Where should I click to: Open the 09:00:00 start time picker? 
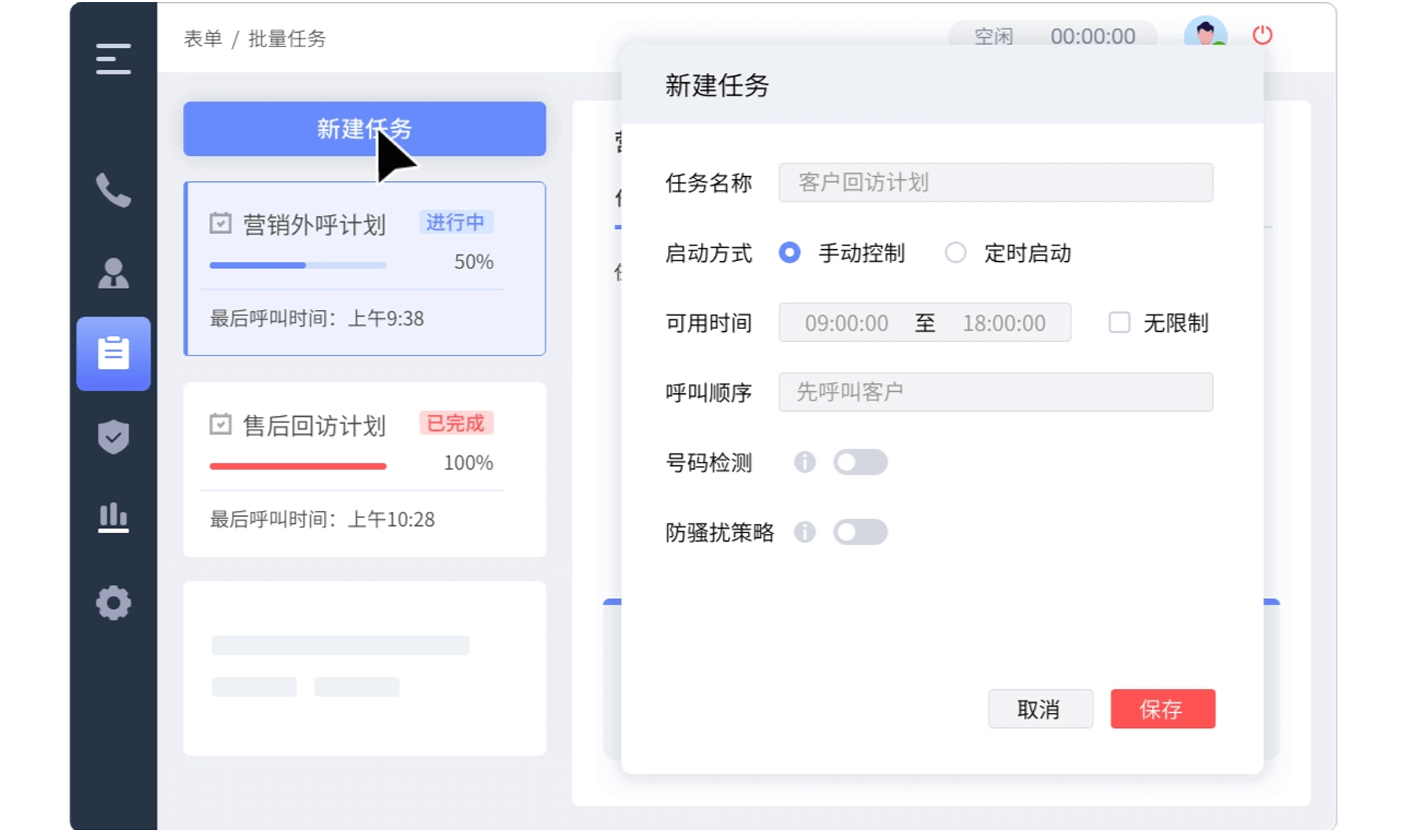pos(846,323)
